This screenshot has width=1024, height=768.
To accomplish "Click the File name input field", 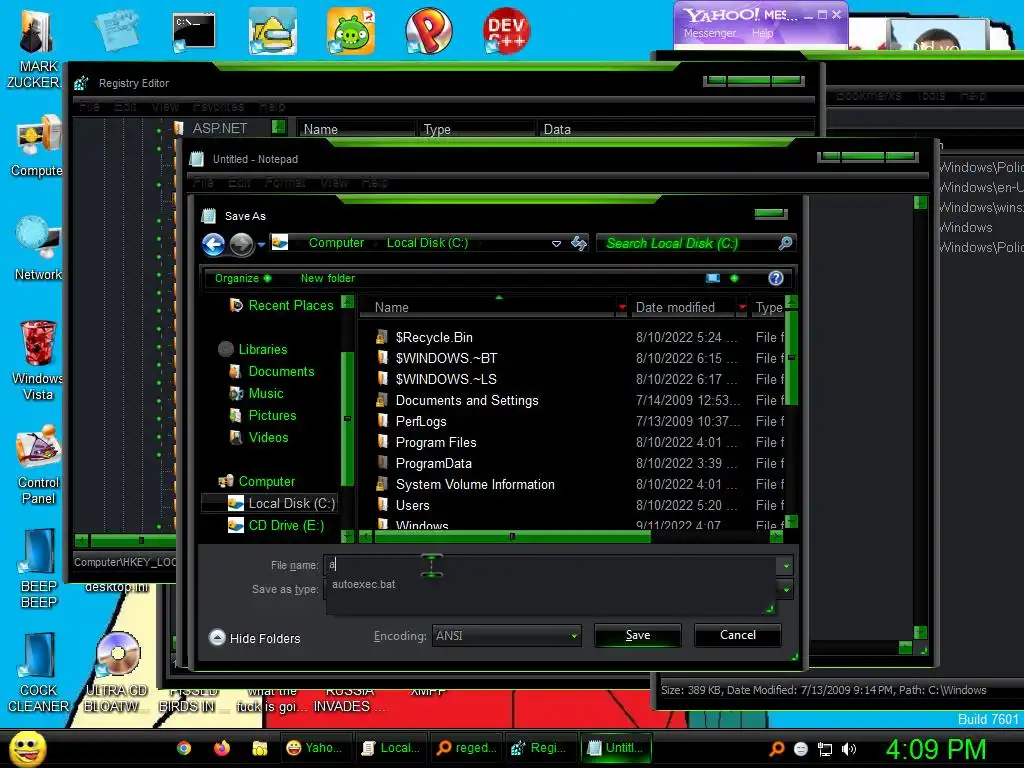I will pyautogui.click(x=550, y=565).
